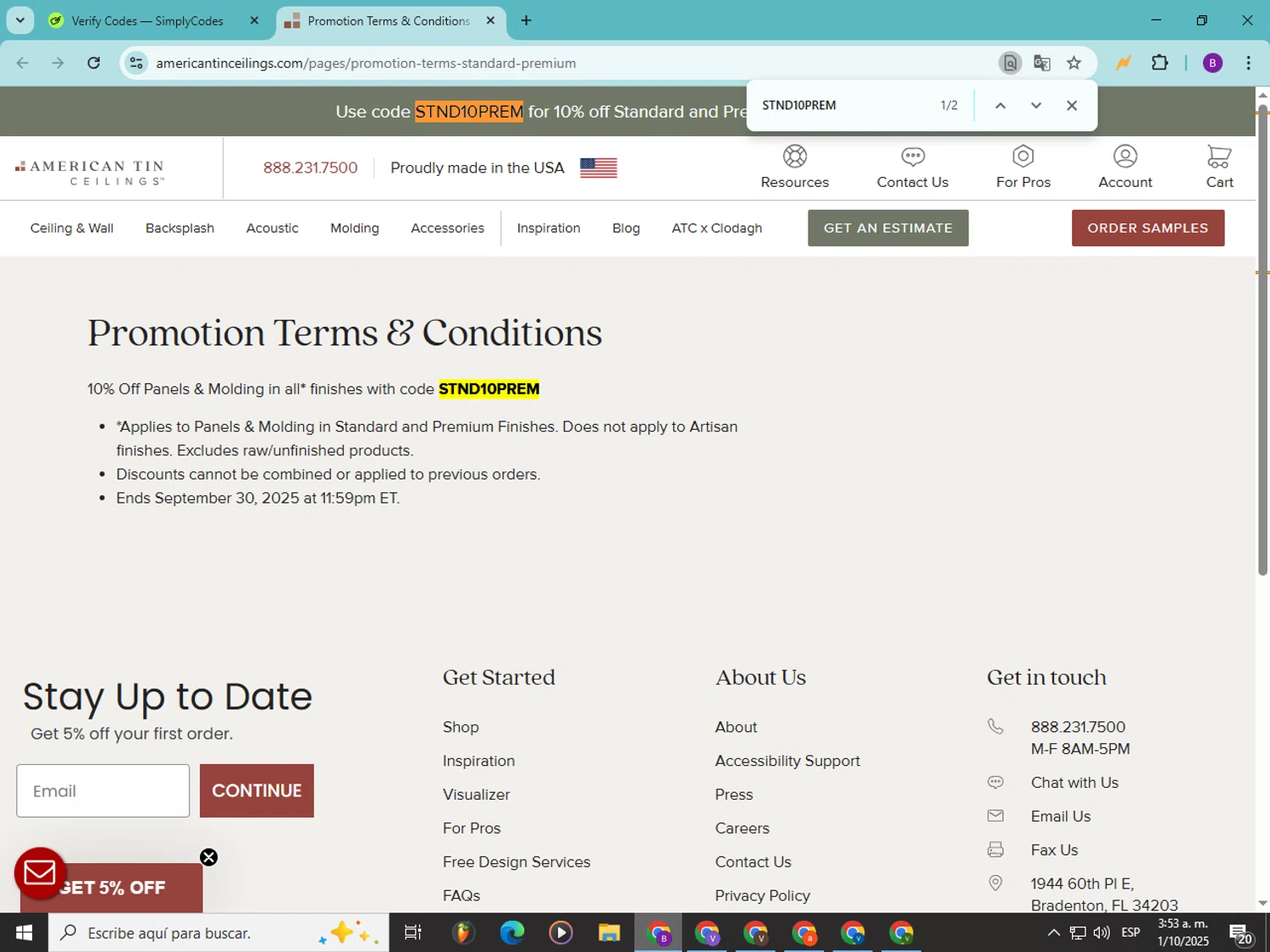Open the footer Careers link
This screenshot has width=1270, height=952.
742,828
